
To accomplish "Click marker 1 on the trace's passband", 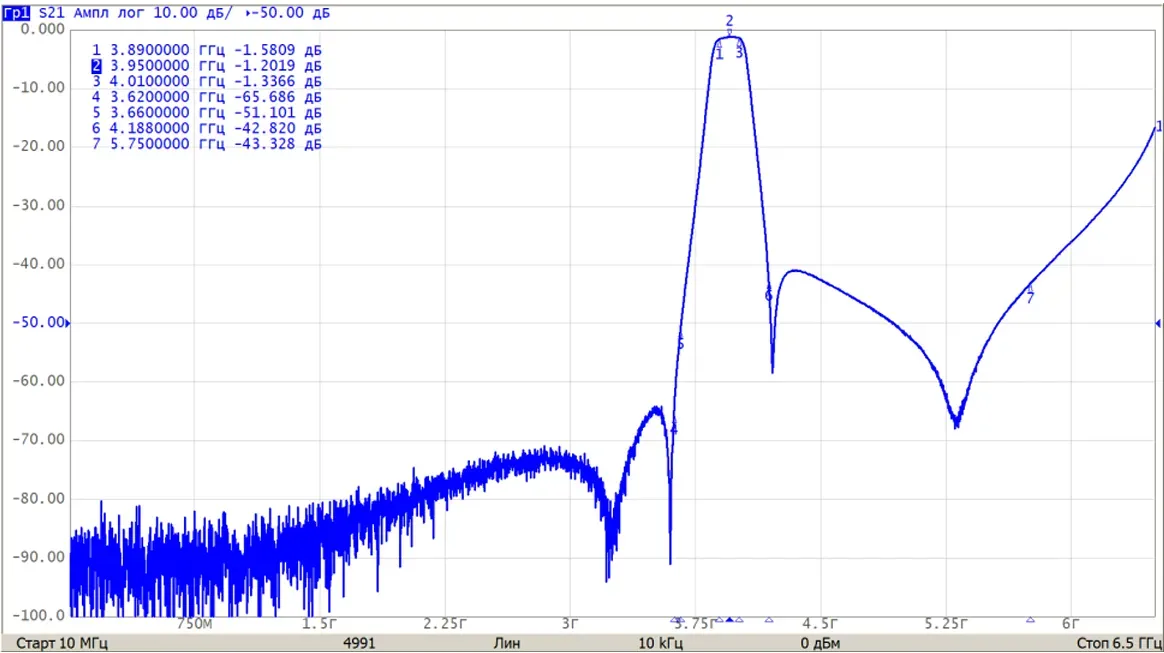I will (x=719, y=50).
